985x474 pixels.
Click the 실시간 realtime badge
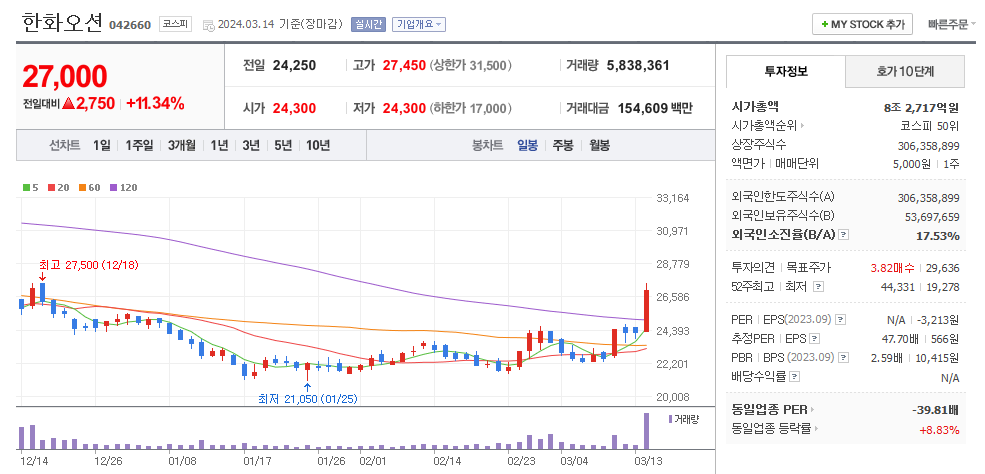click(x=369, y=24)
